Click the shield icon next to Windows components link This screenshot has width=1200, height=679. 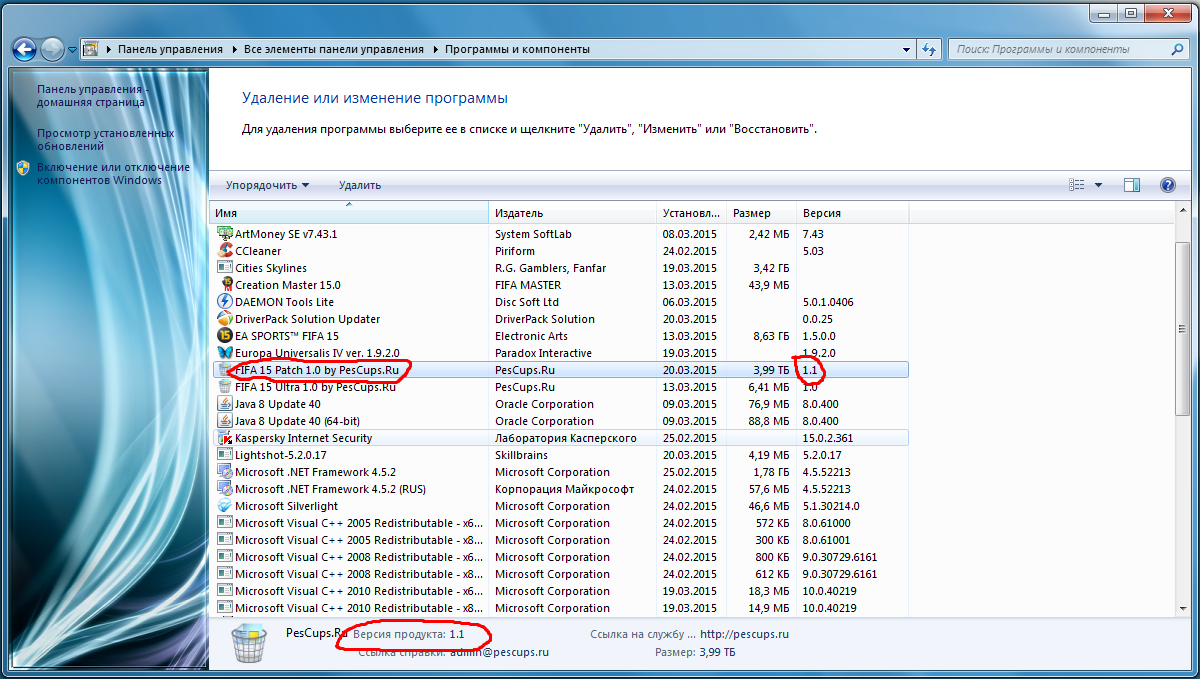(24, 168)
